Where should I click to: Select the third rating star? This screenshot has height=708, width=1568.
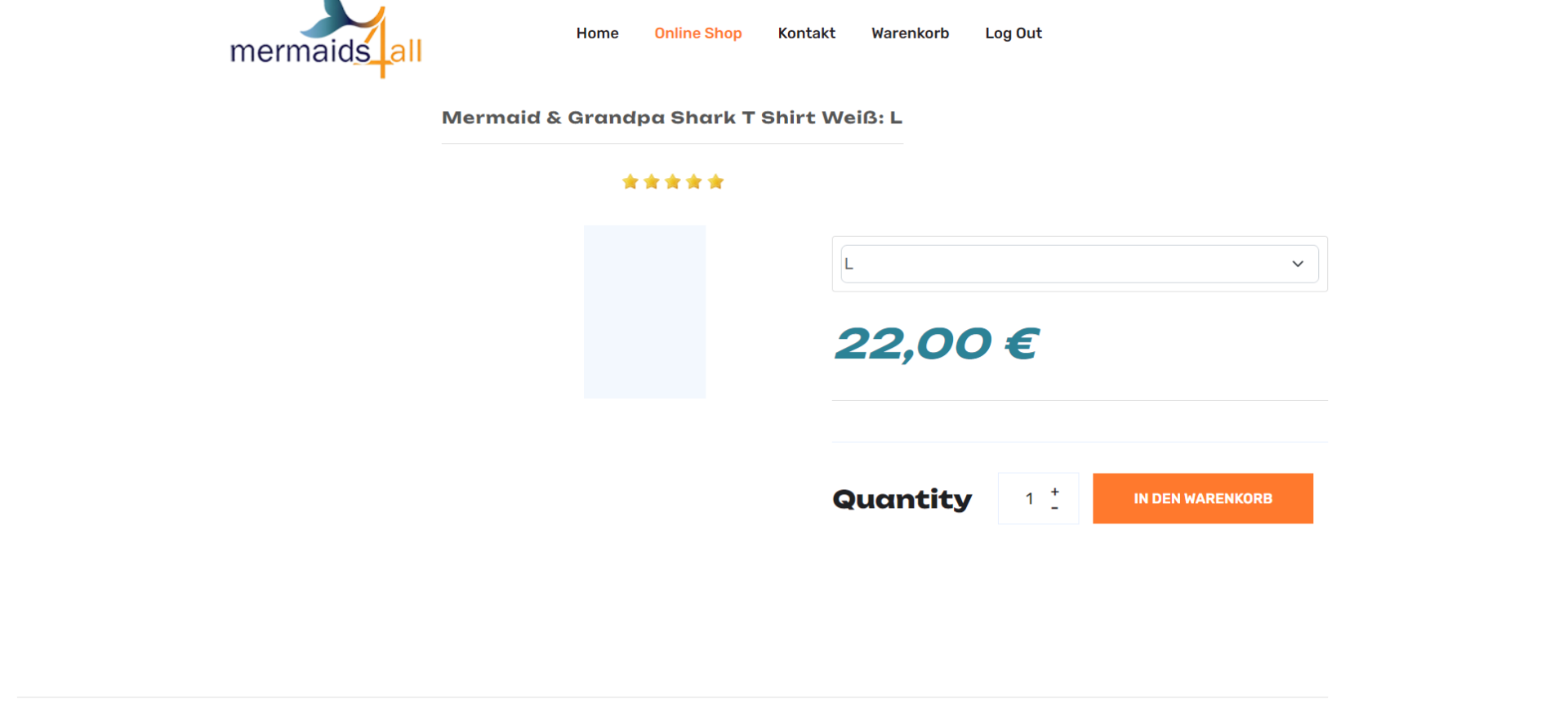[x=672, y=181]
